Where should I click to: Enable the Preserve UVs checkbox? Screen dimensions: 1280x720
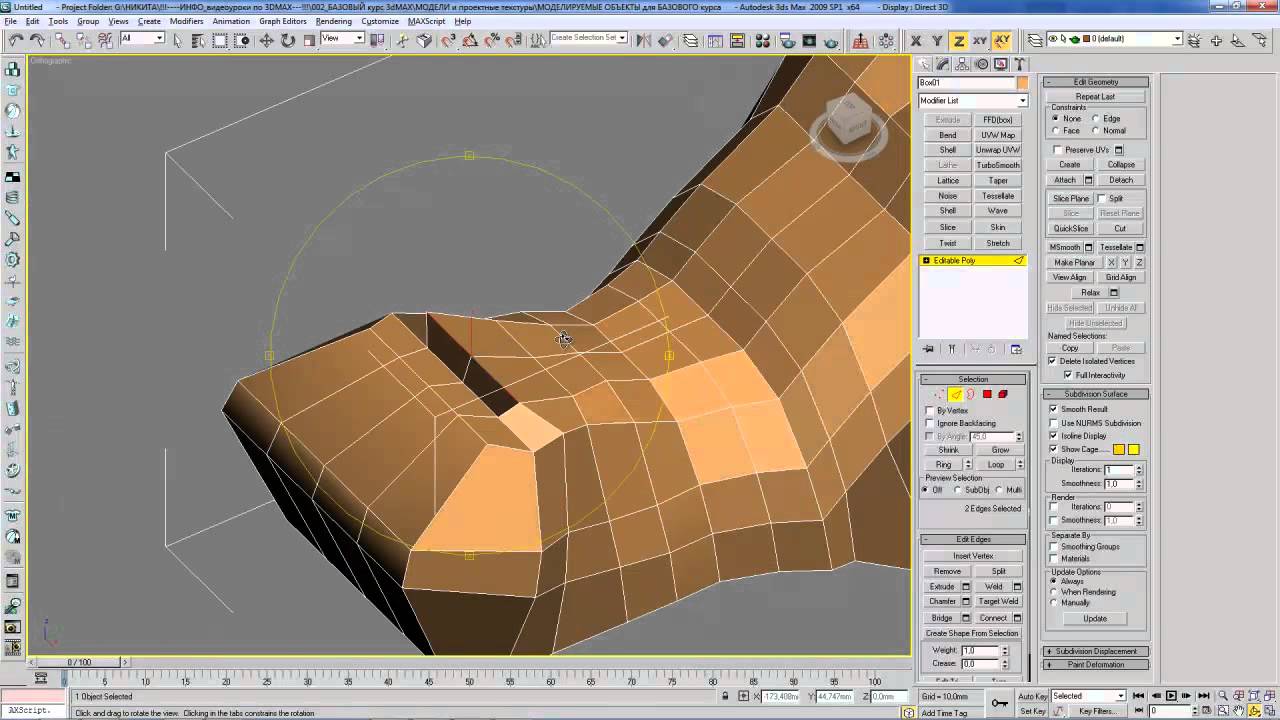click(1058, 150)
